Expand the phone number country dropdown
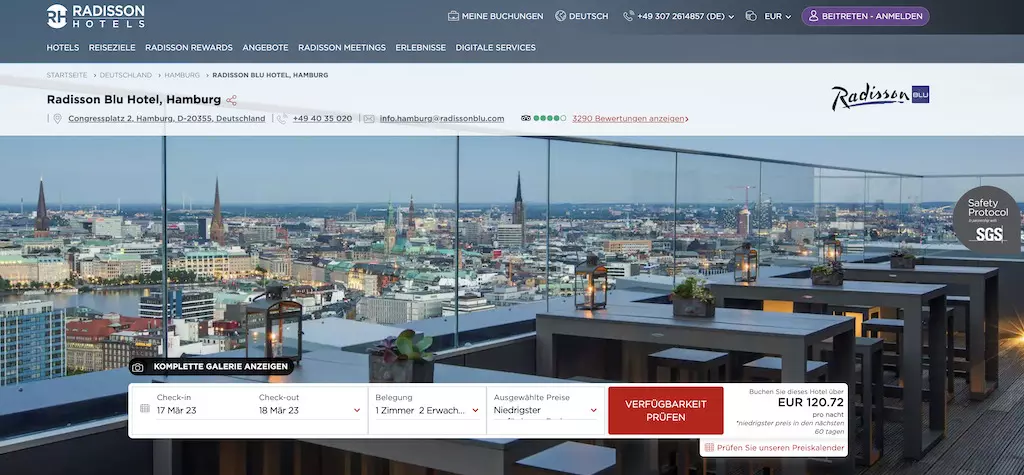Viewport: 1024px width, 475px height. coord(731,17)
